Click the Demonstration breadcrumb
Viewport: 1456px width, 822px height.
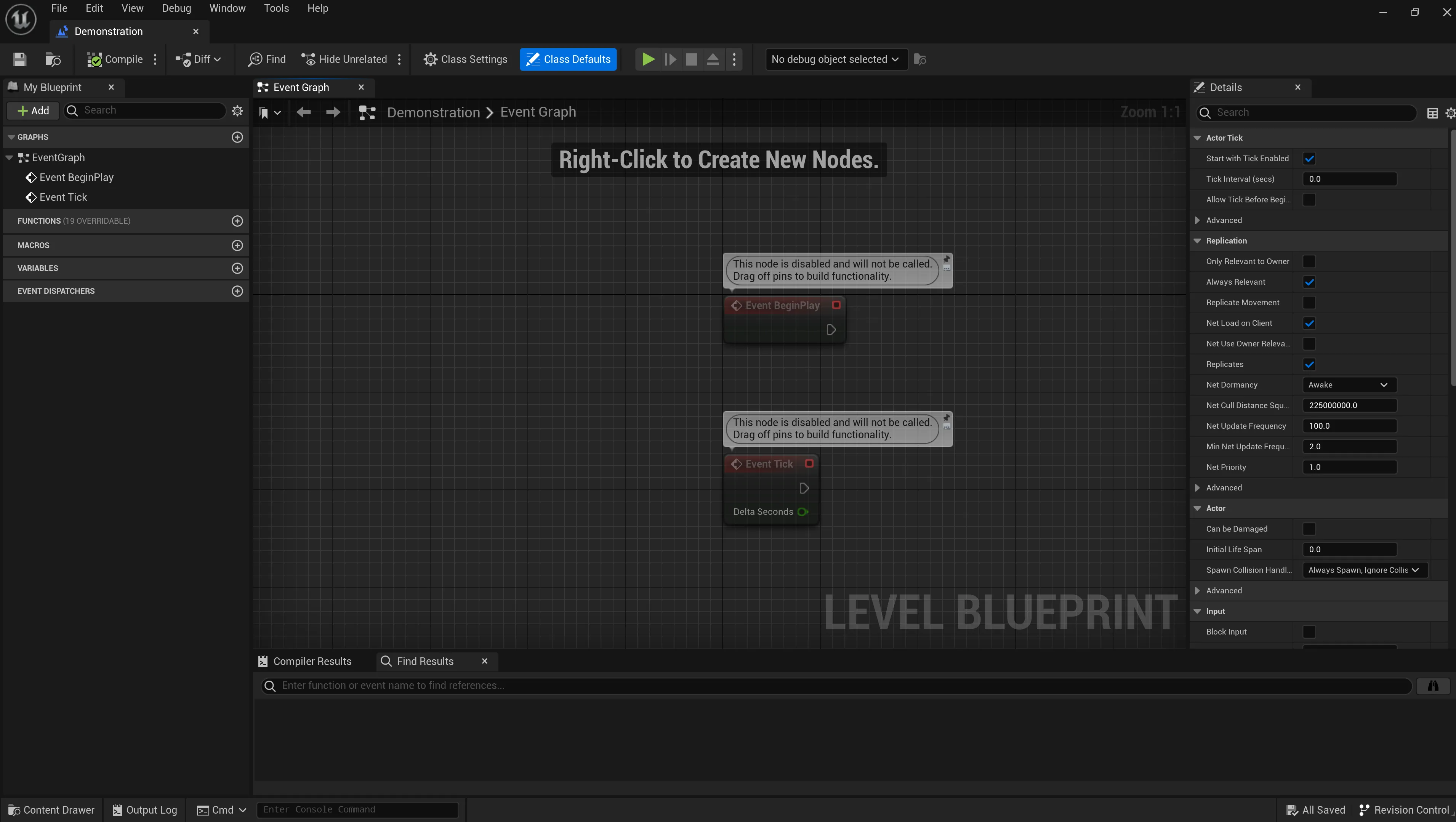pos(433,112)
